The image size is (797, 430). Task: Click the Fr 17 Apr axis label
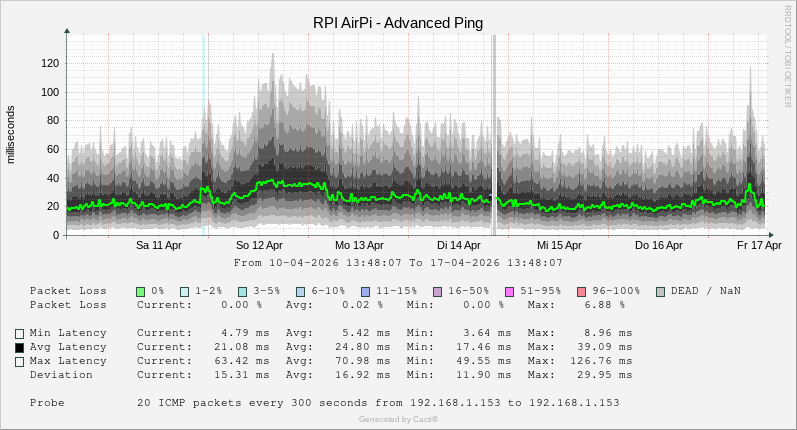click(x=759, y=245)
